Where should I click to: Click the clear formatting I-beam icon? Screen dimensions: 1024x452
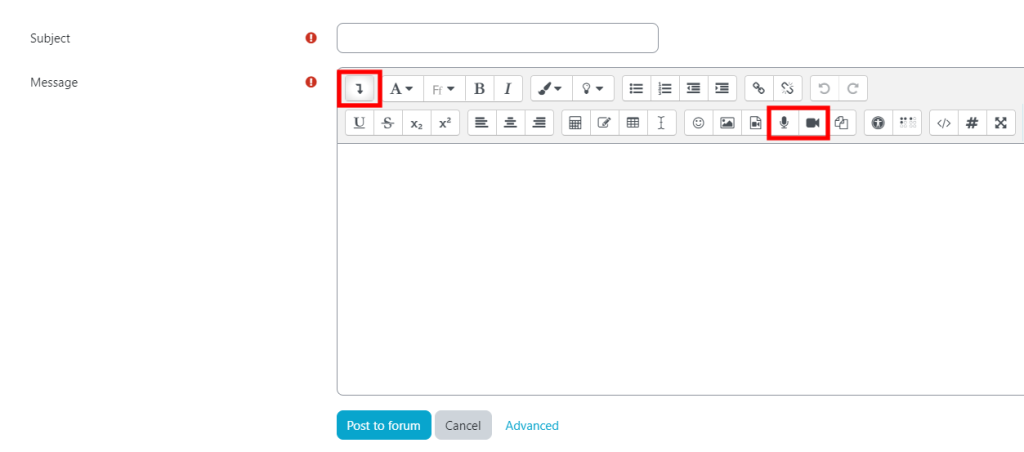(662, 123)
